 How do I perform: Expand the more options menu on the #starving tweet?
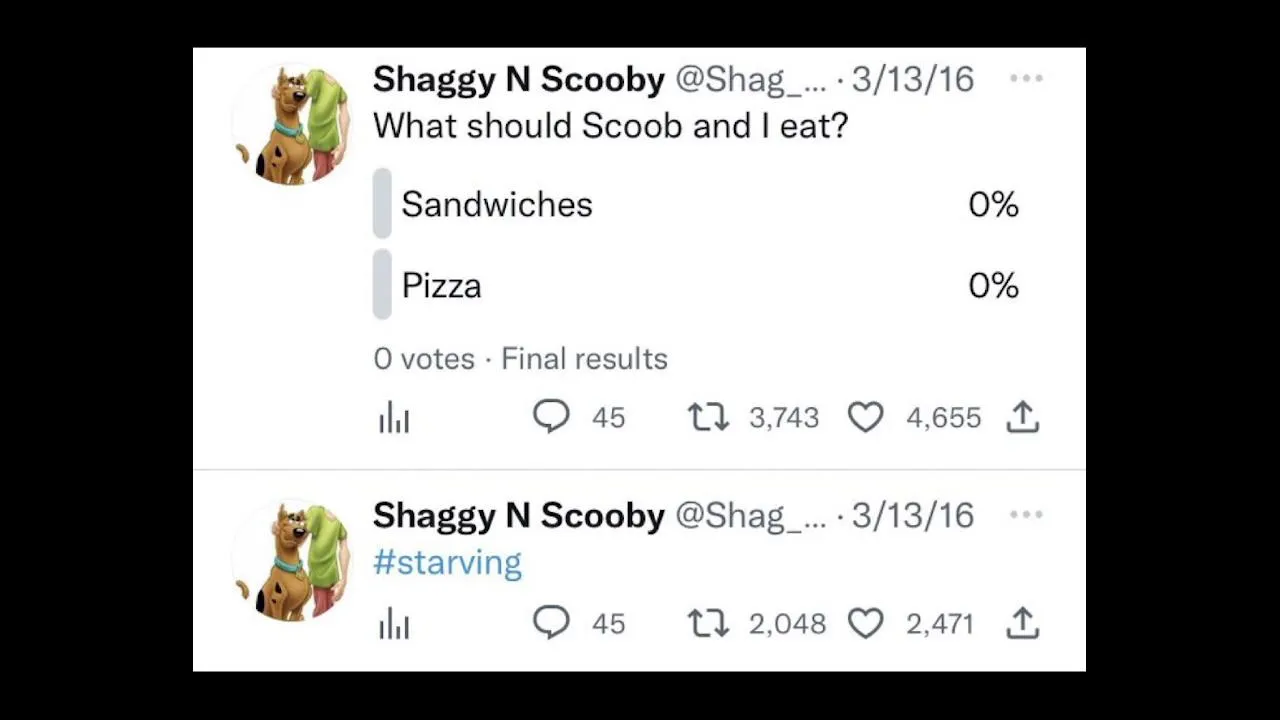point(1026,515)
